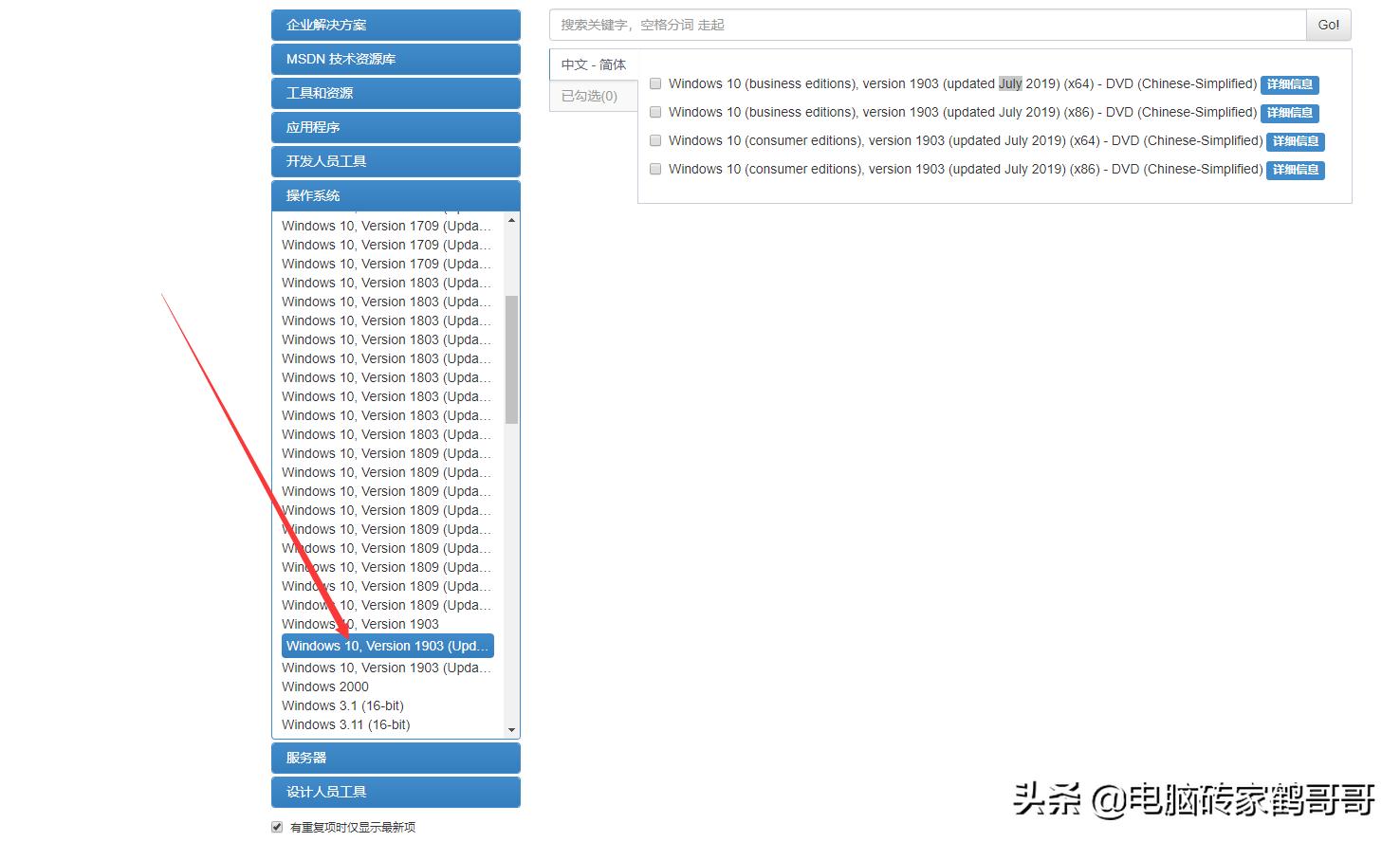
Task: Select Windows 2000 in the list
Action: [x=325, y=686]
